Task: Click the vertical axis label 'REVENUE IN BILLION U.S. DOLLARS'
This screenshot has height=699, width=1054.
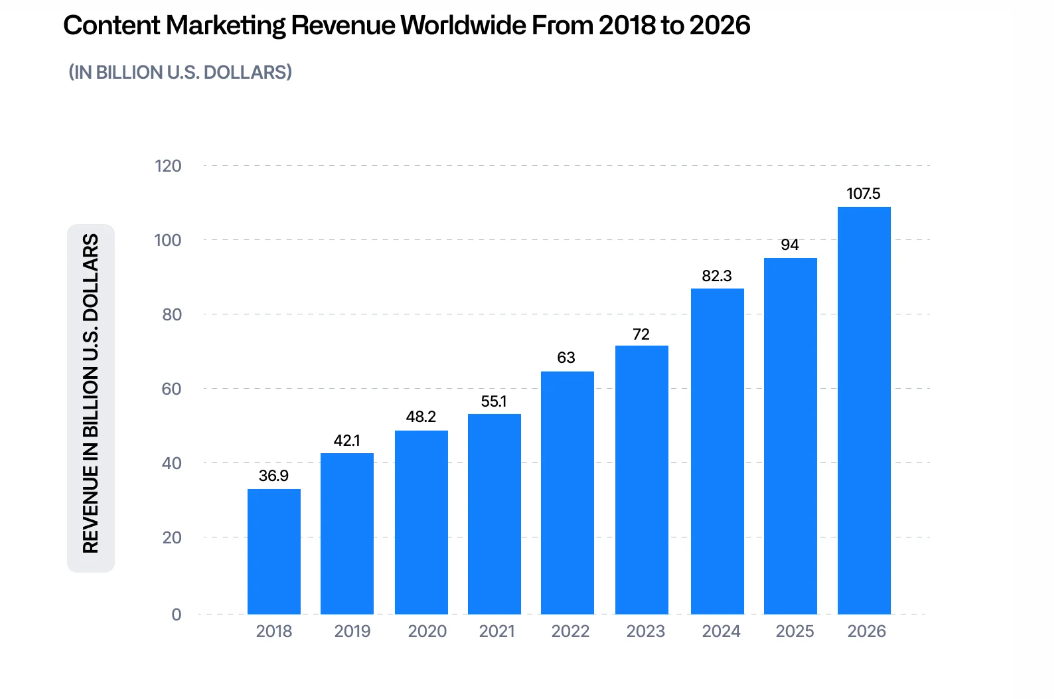Action: click(91, 394)
